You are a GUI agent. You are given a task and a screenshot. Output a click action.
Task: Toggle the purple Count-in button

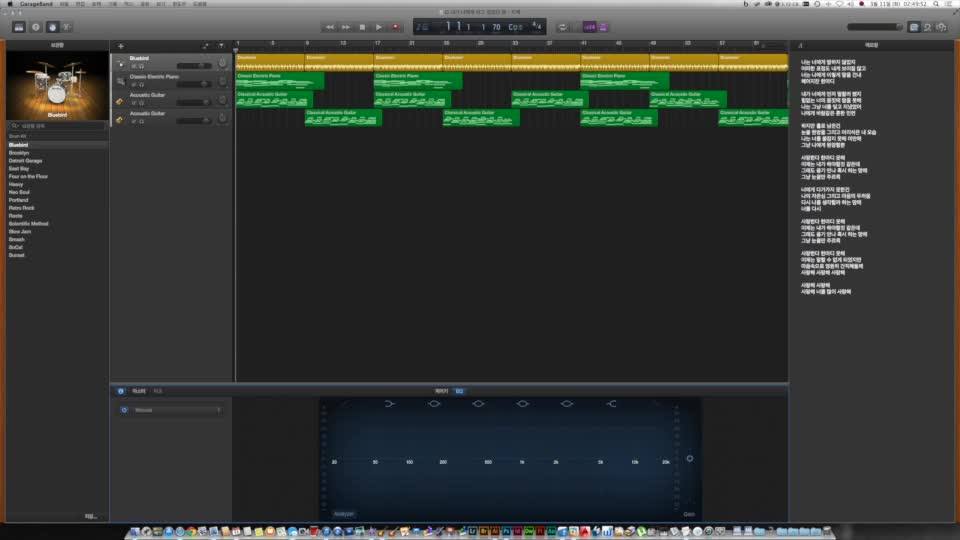click(x=589, y=27)
